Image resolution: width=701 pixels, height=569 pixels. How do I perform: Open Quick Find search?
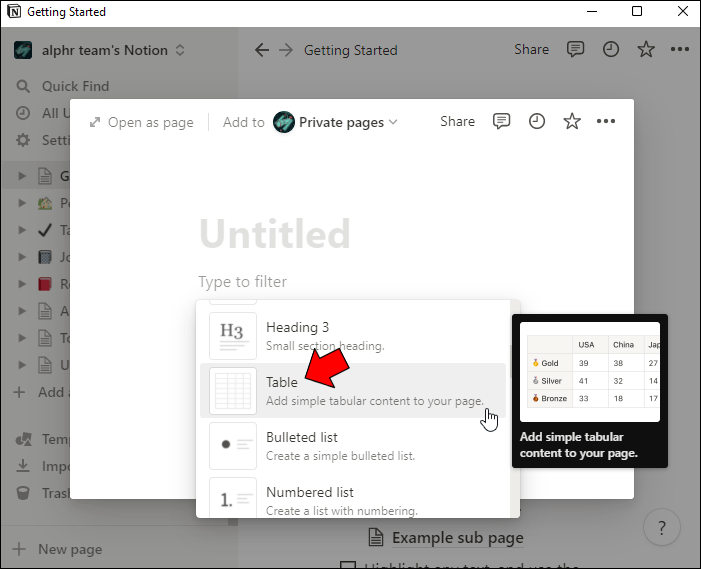(x=63, y=86)
